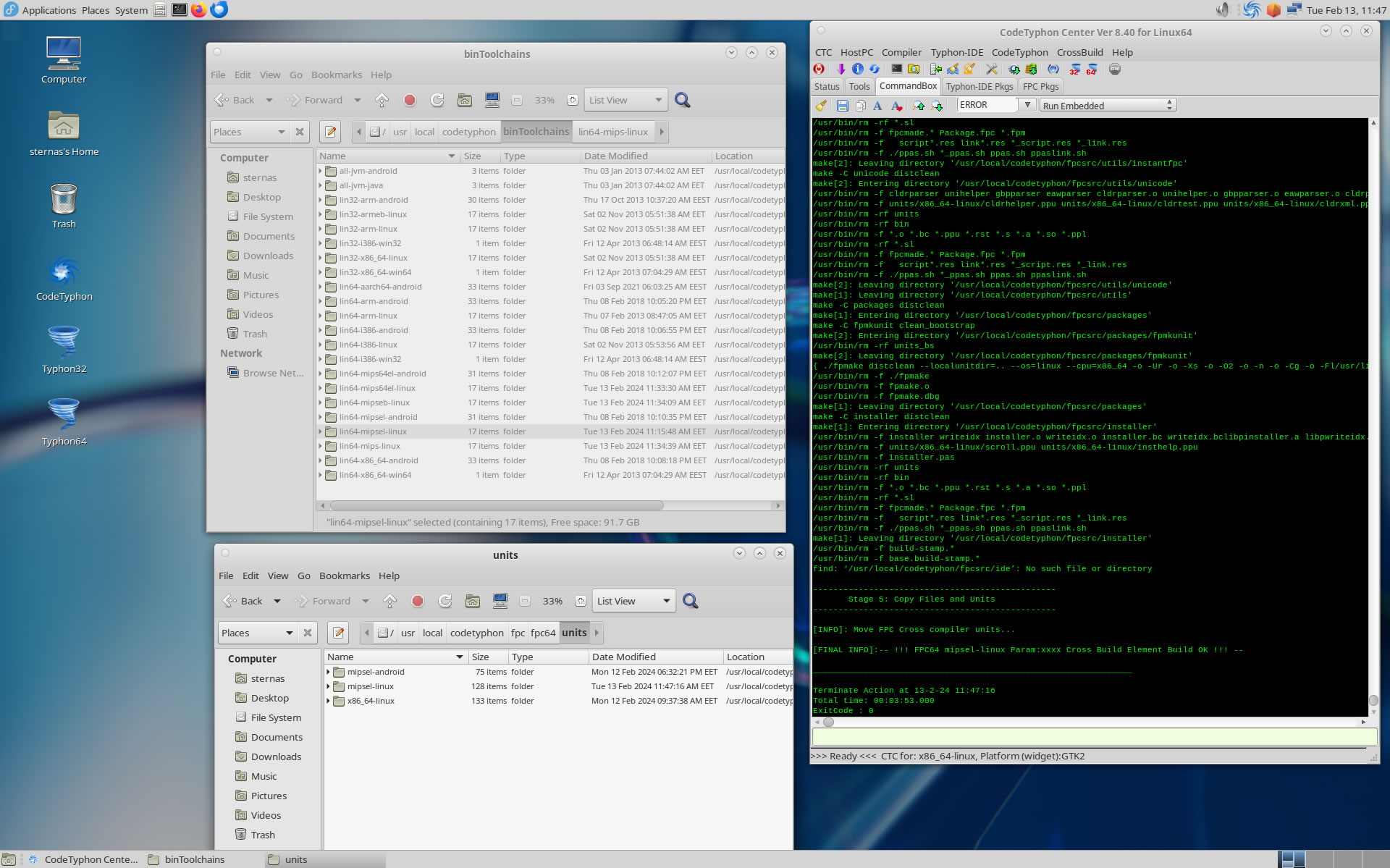Switch to binToolchains in the bottom taskbar
1390x868 pixels.
point(194,859)
